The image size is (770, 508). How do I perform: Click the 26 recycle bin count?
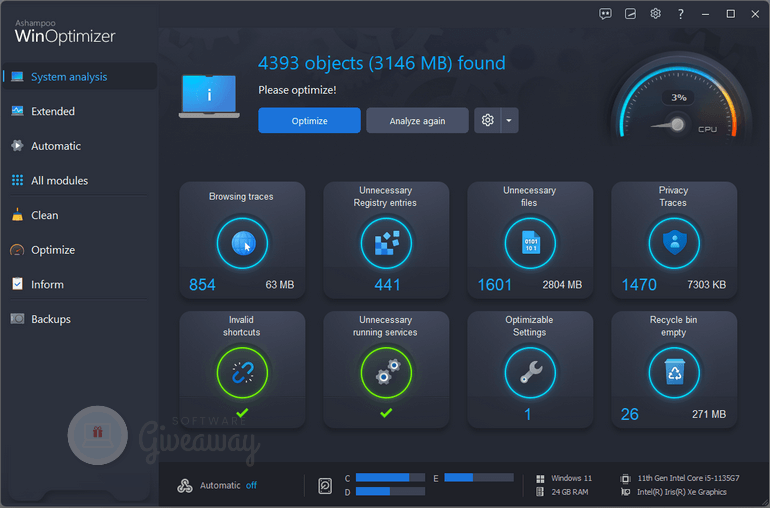point(630,414)
